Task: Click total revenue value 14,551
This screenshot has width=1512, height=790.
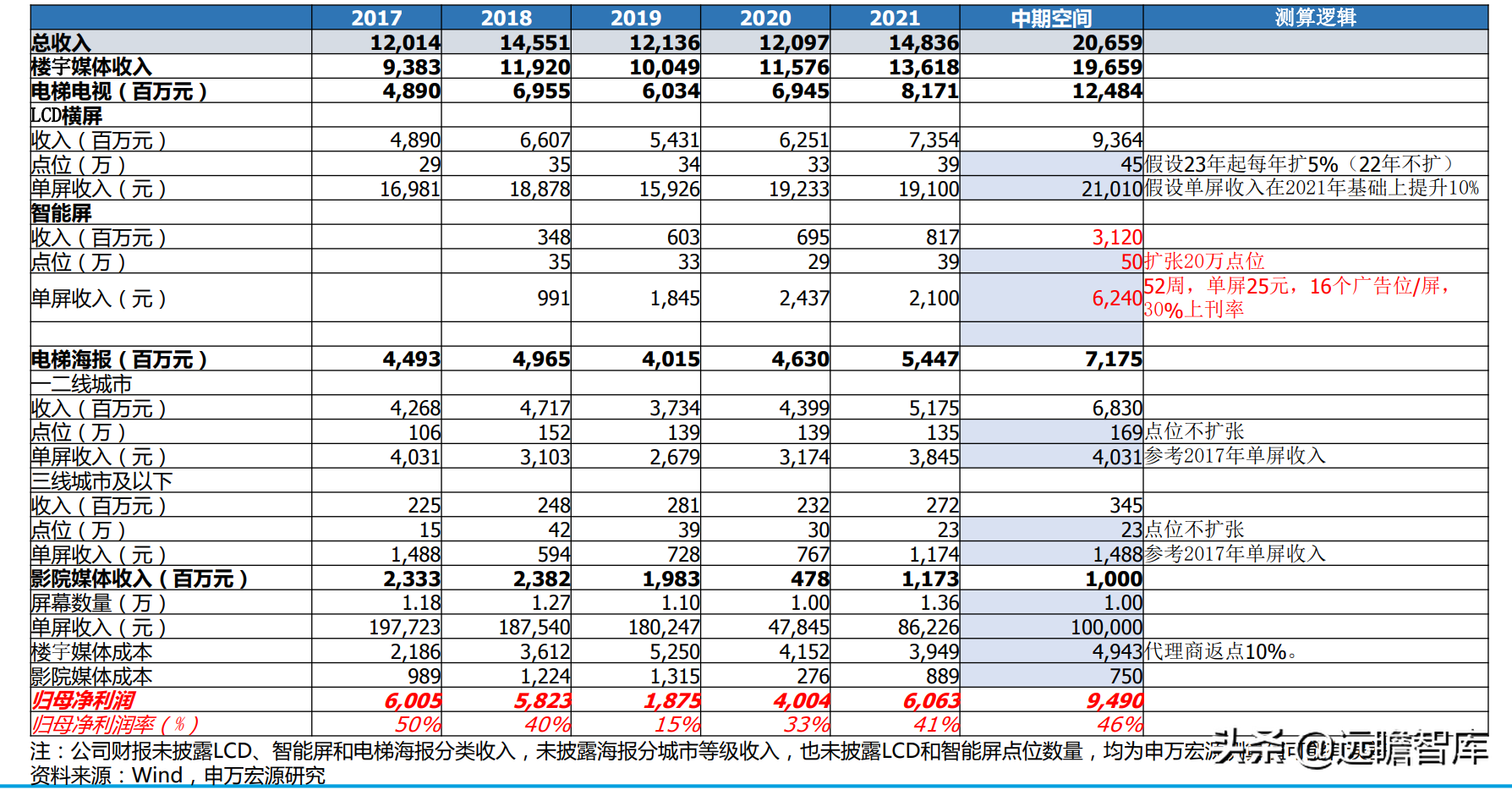Action: [x=534, y=42]
